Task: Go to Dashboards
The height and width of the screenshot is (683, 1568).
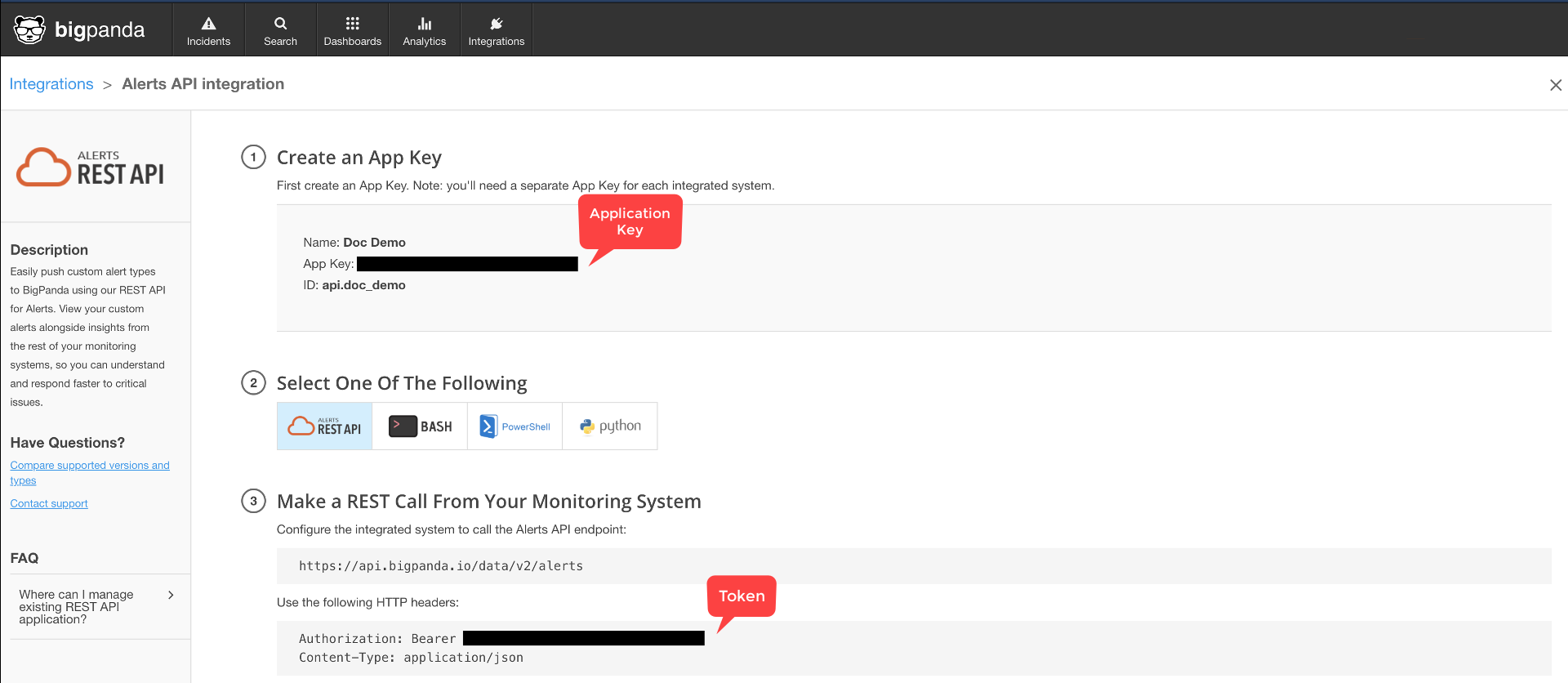Action: click(352, 30)
